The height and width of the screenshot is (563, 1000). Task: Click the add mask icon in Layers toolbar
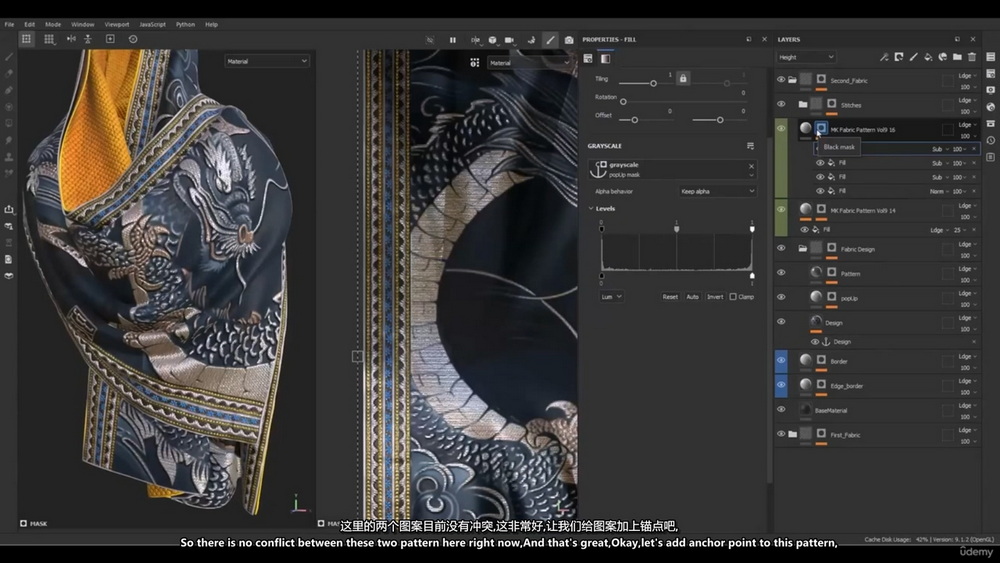coord(899,57)
